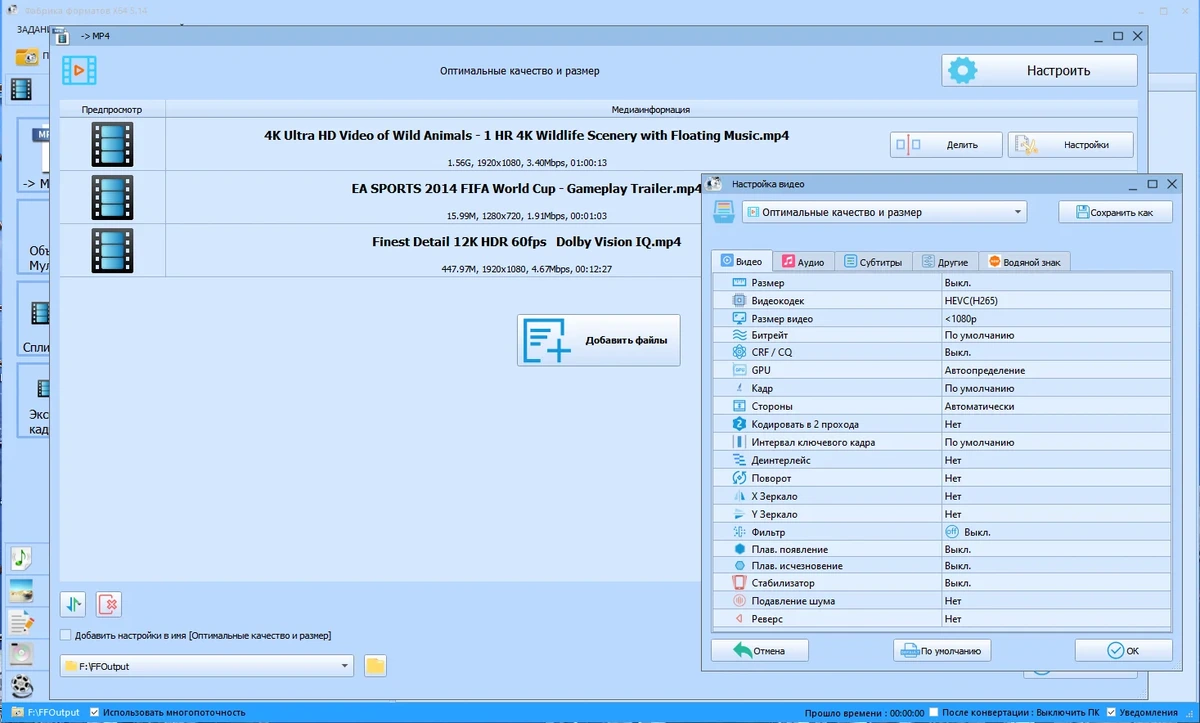
Task: Click the Стабилизатор icon
Action: pos(740,583)
